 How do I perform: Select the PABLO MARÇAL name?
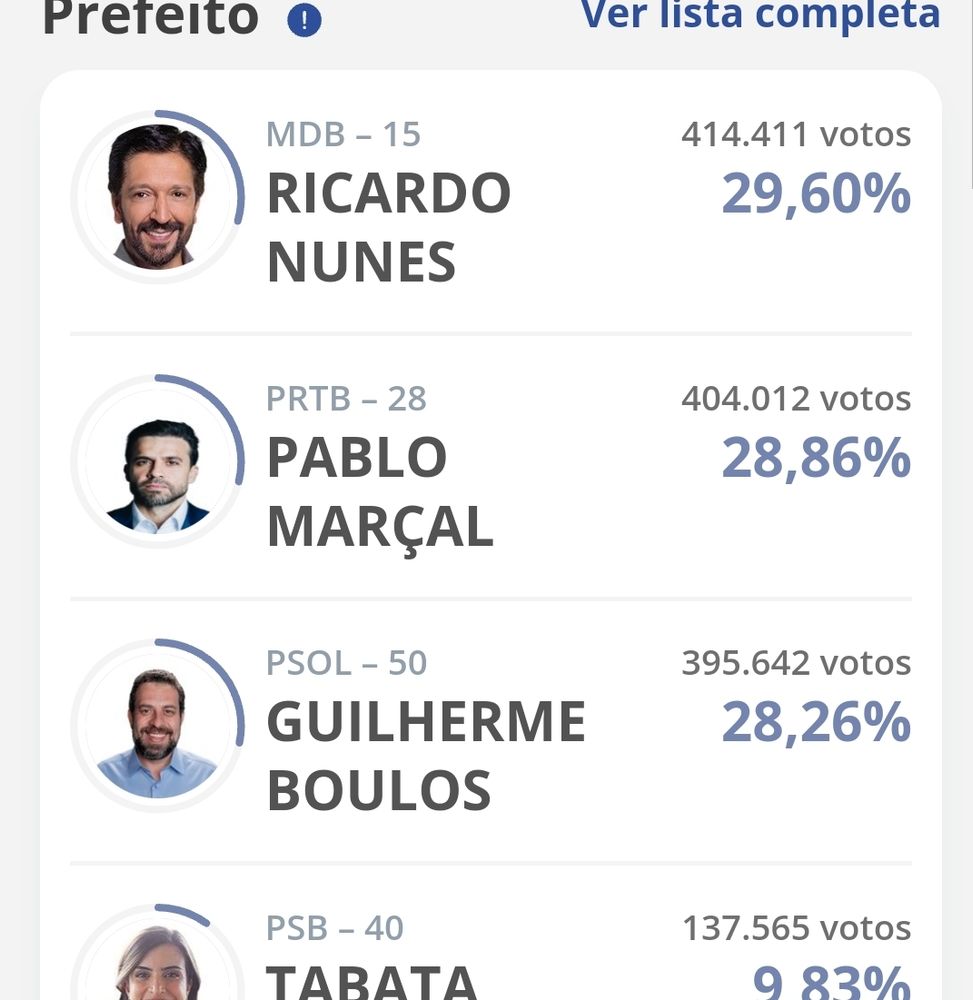[x=379, y=491]
